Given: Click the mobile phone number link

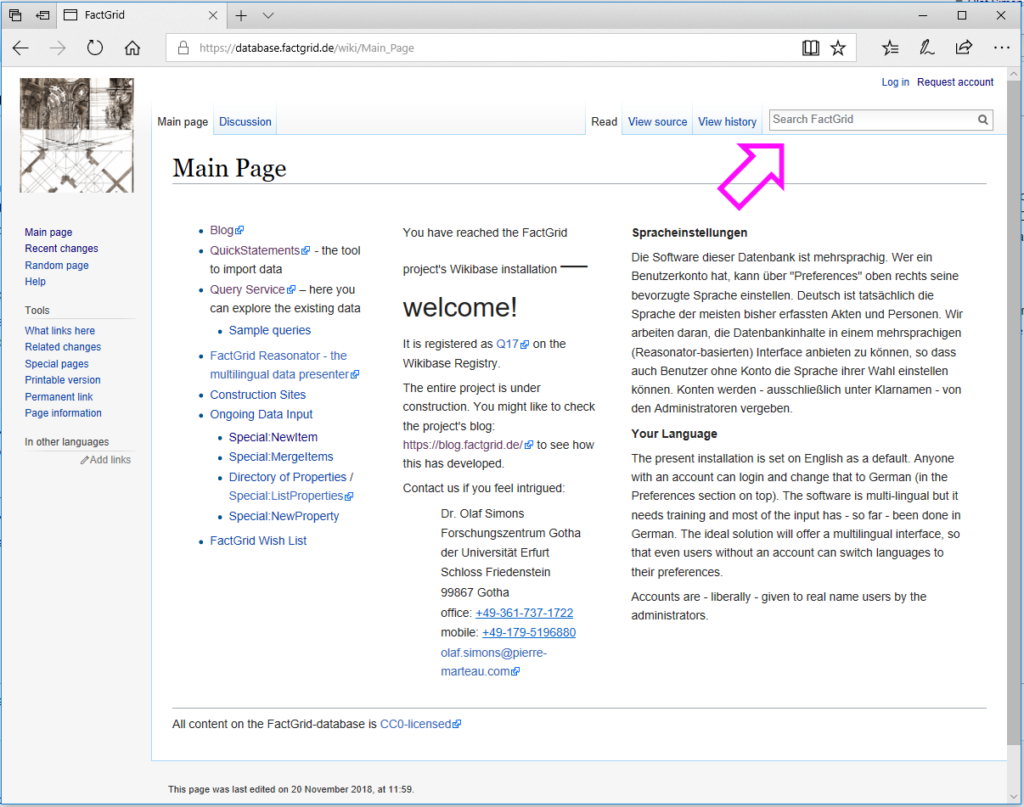Looking at the screenshot, I should click(529, 633).
